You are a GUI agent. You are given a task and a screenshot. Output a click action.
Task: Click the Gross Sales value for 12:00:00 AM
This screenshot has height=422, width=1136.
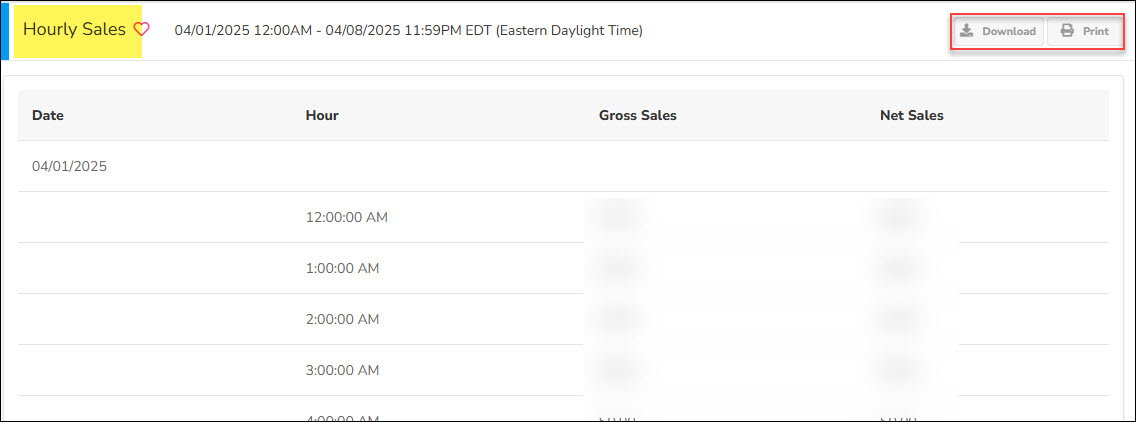[x=617, y=217]
